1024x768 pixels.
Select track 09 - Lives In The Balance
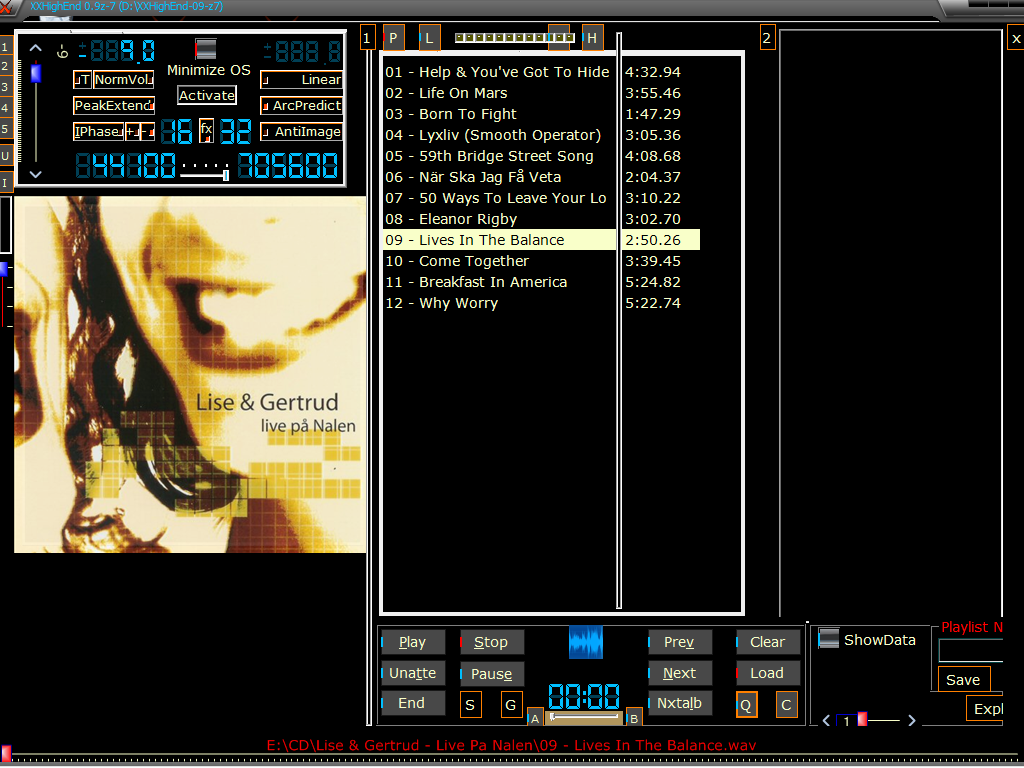click(x=500, y=240)
